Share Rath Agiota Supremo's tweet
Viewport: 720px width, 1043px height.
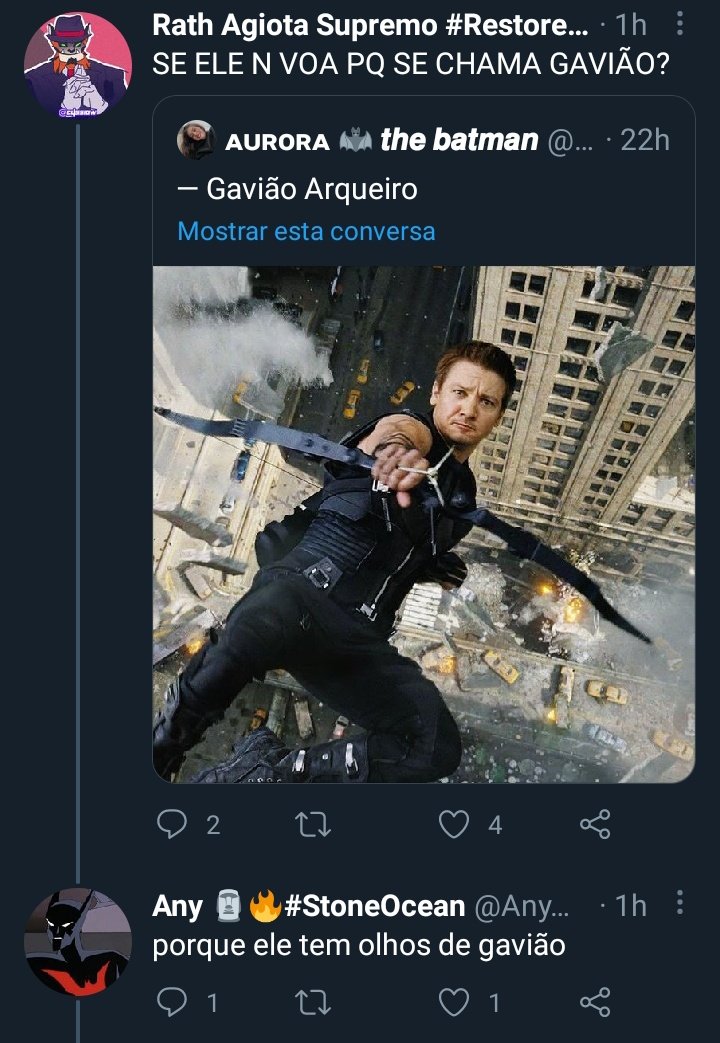coord(595,825)
